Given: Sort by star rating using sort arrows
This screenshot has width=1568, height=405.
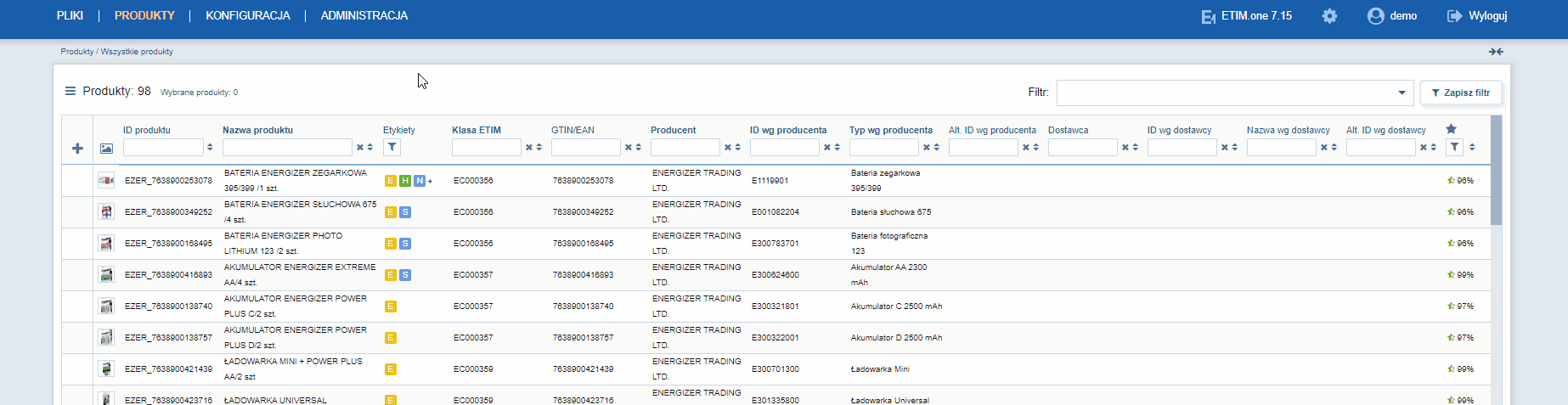Looking at the screenshot, I should coord(1472,148).
